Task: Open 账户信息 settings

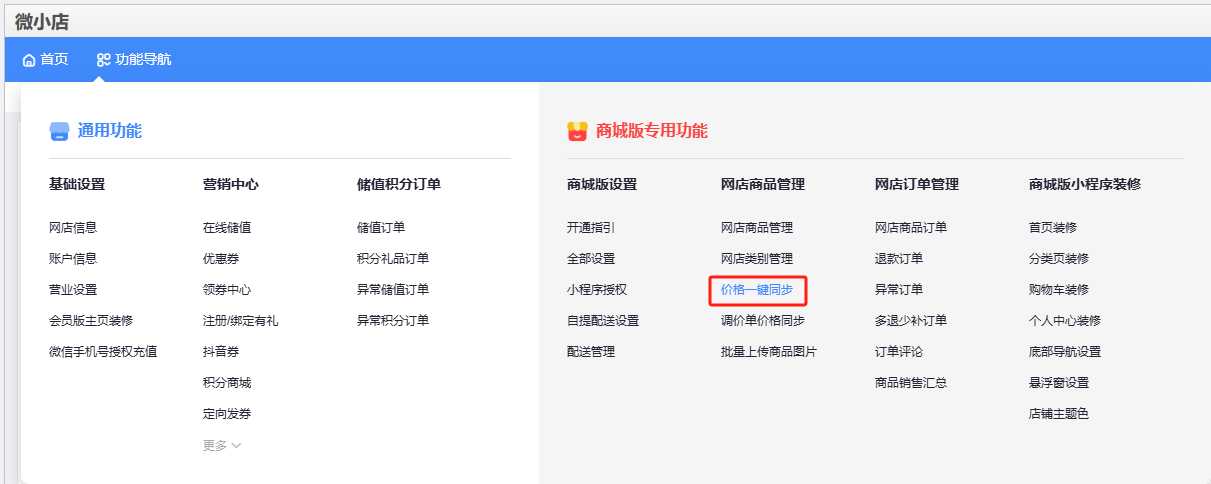Action: click(x=73, y=259)
